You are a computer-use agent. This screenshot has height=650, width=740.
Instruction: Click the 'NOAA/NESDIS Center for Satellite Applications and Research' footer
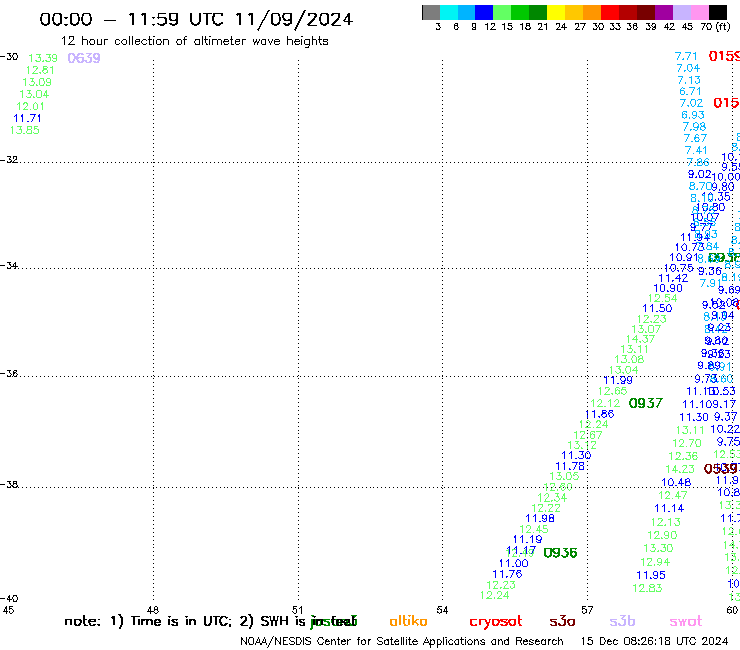402,642
